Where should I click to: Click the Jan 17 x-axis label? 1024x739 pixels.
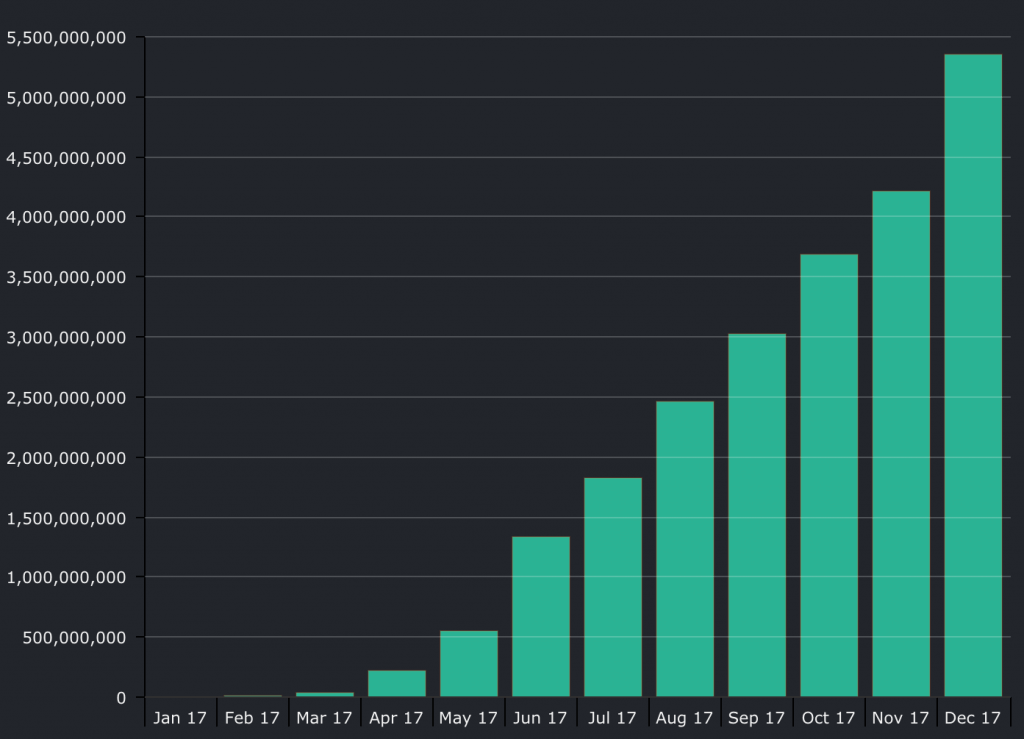coord(180,718)
